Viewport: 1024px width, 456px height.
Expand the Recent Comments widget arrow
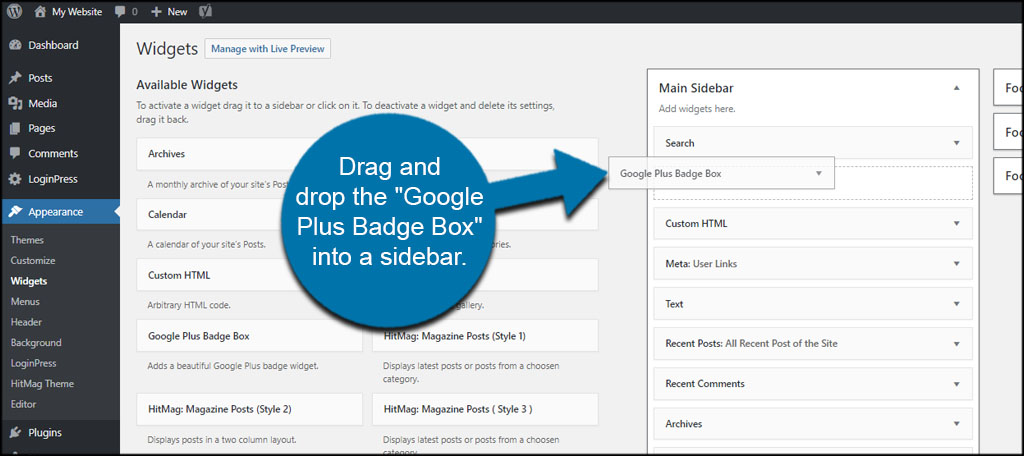[x=957, y=384]
